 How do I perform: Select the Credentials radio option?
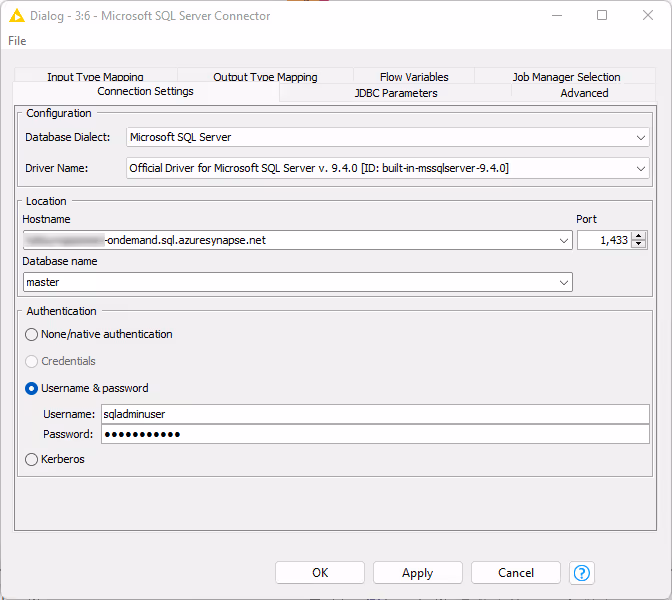click(x=31, y=361)
